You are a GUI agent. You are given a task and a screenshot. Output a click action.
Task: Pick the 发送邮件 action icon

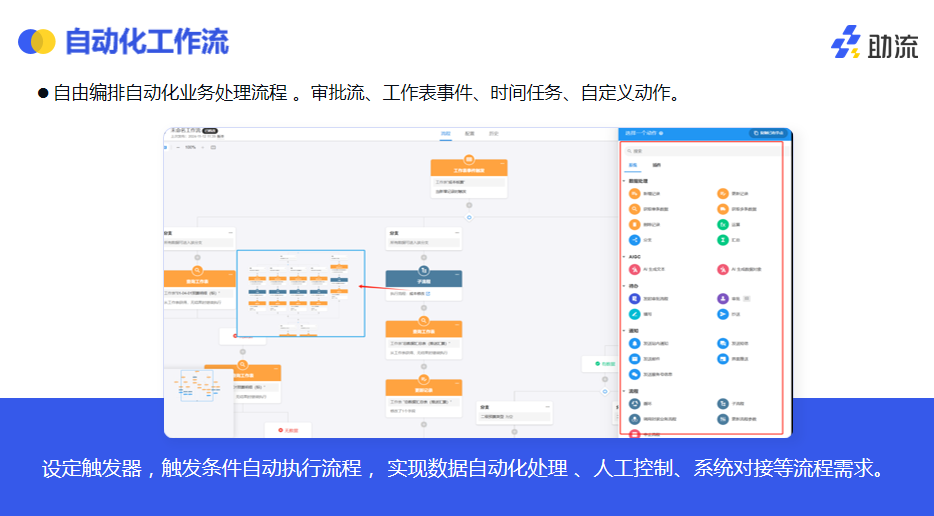[x=634, y=358]
